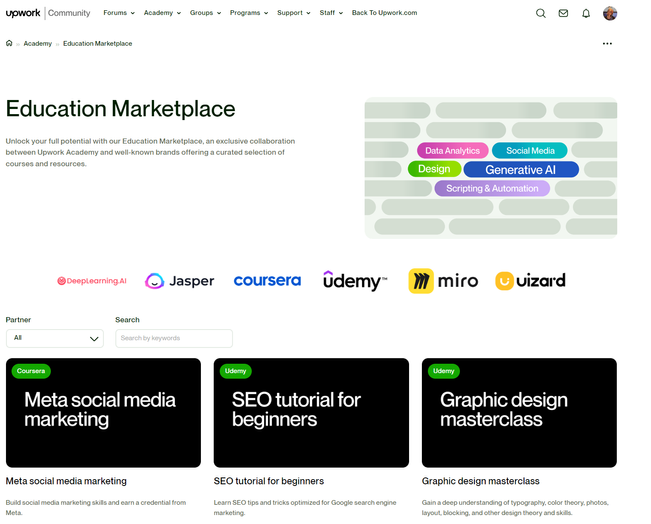Click the Coursera badge on Meta card
The width and height of the screenshot is (651, 524).
(31, 371)
